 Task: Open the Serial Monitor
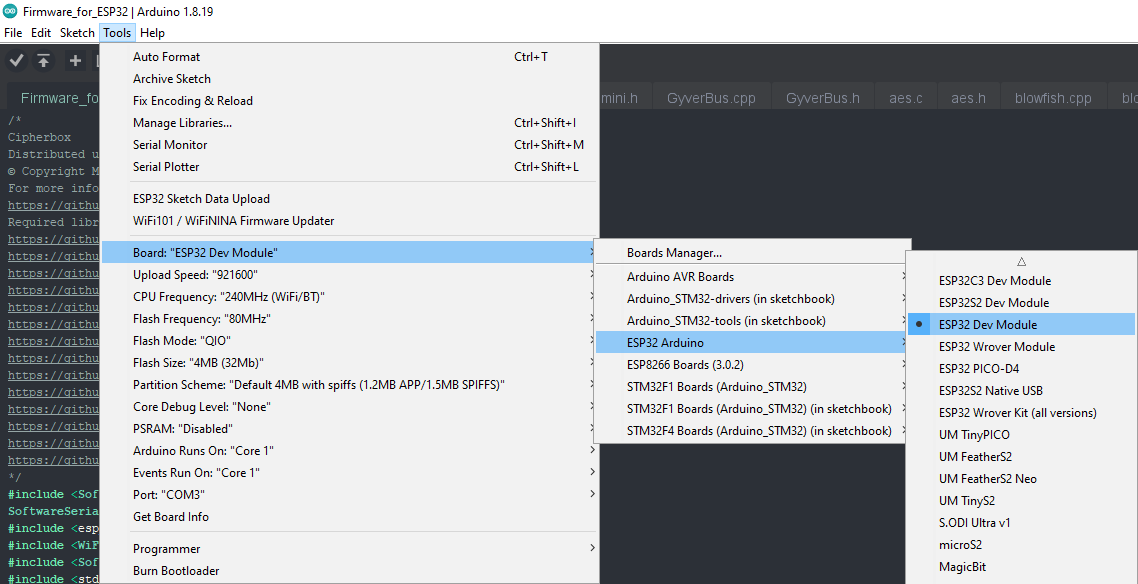point(350,144)
